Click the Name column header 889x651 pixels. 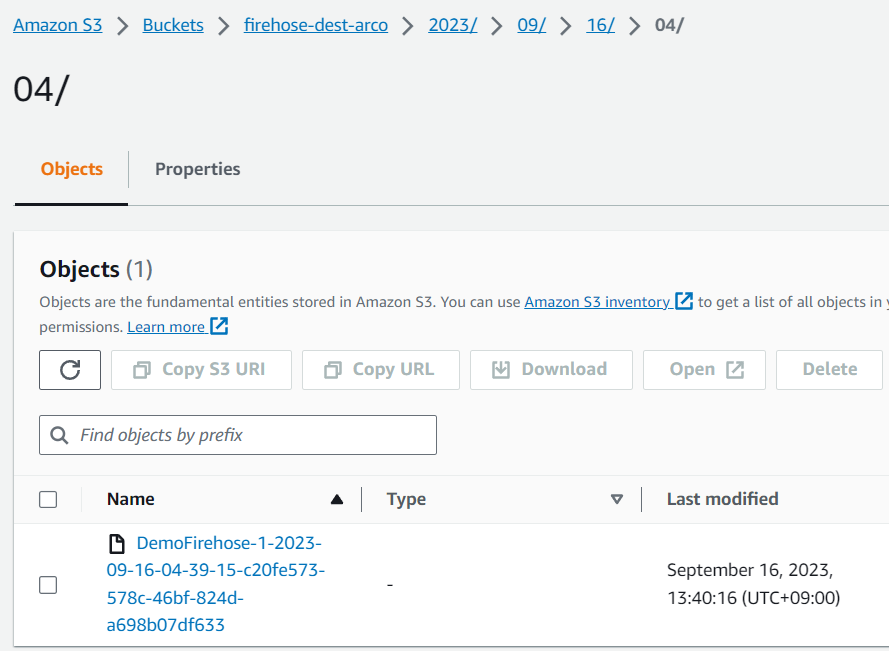click(130, 499)
